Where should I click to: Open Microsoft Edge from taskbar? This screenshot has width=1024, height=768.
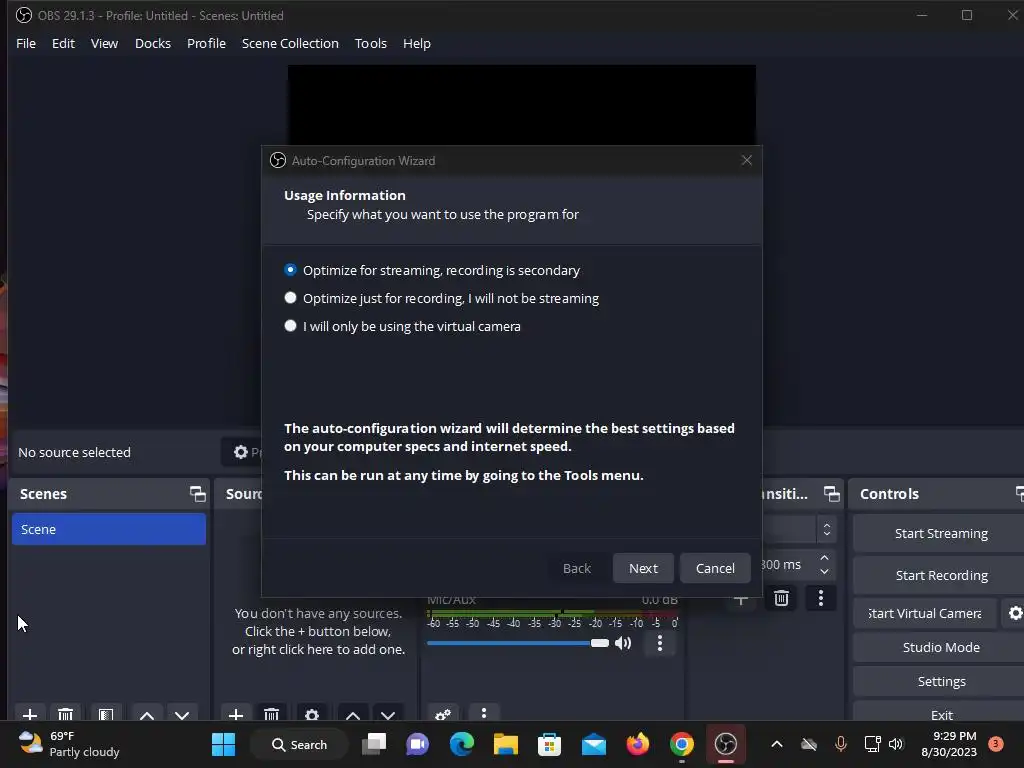tap(462, 744)
